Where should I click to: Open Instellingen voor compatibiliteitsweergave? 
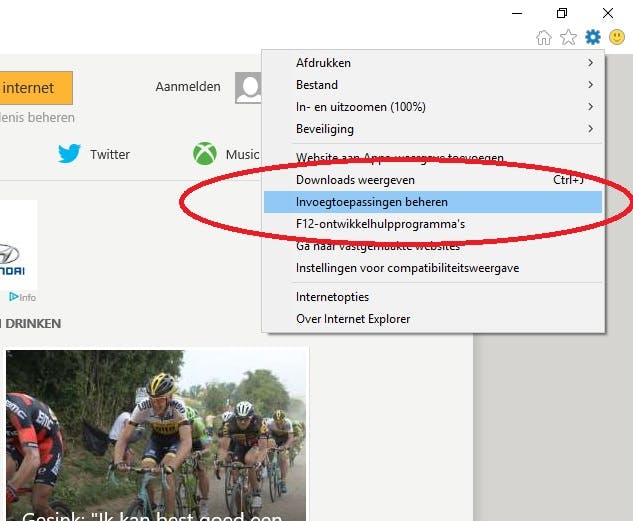(407, 268)
